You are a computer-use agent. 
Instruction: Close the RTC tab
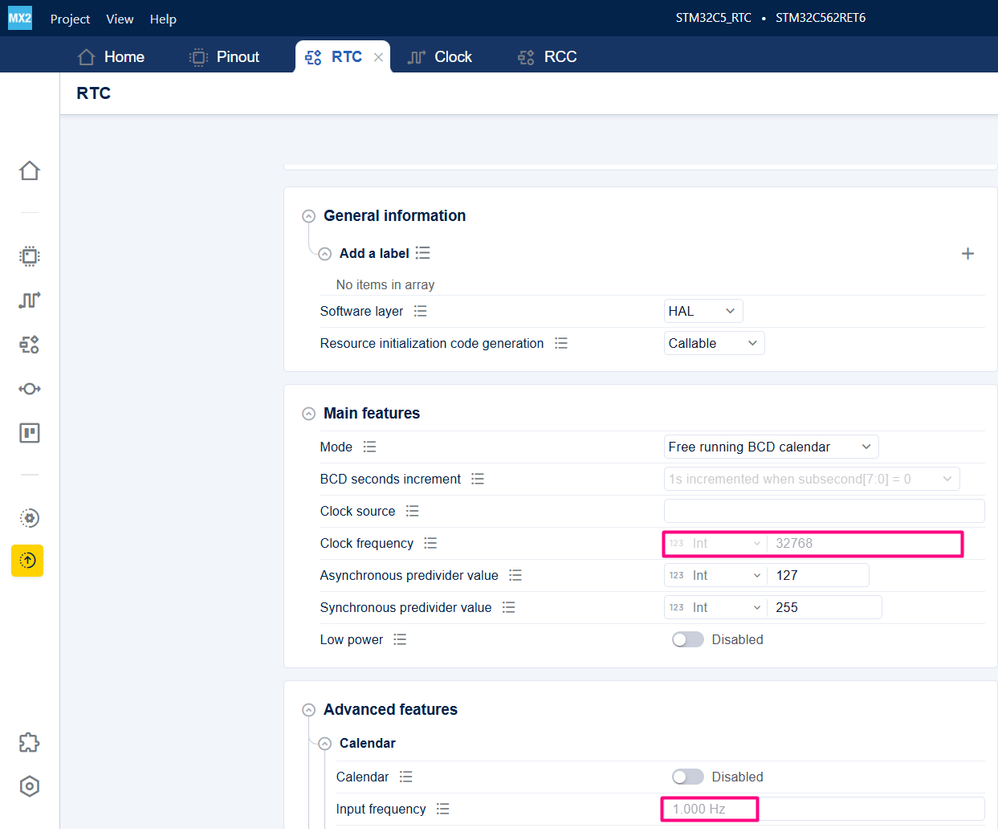pos(378,57)
